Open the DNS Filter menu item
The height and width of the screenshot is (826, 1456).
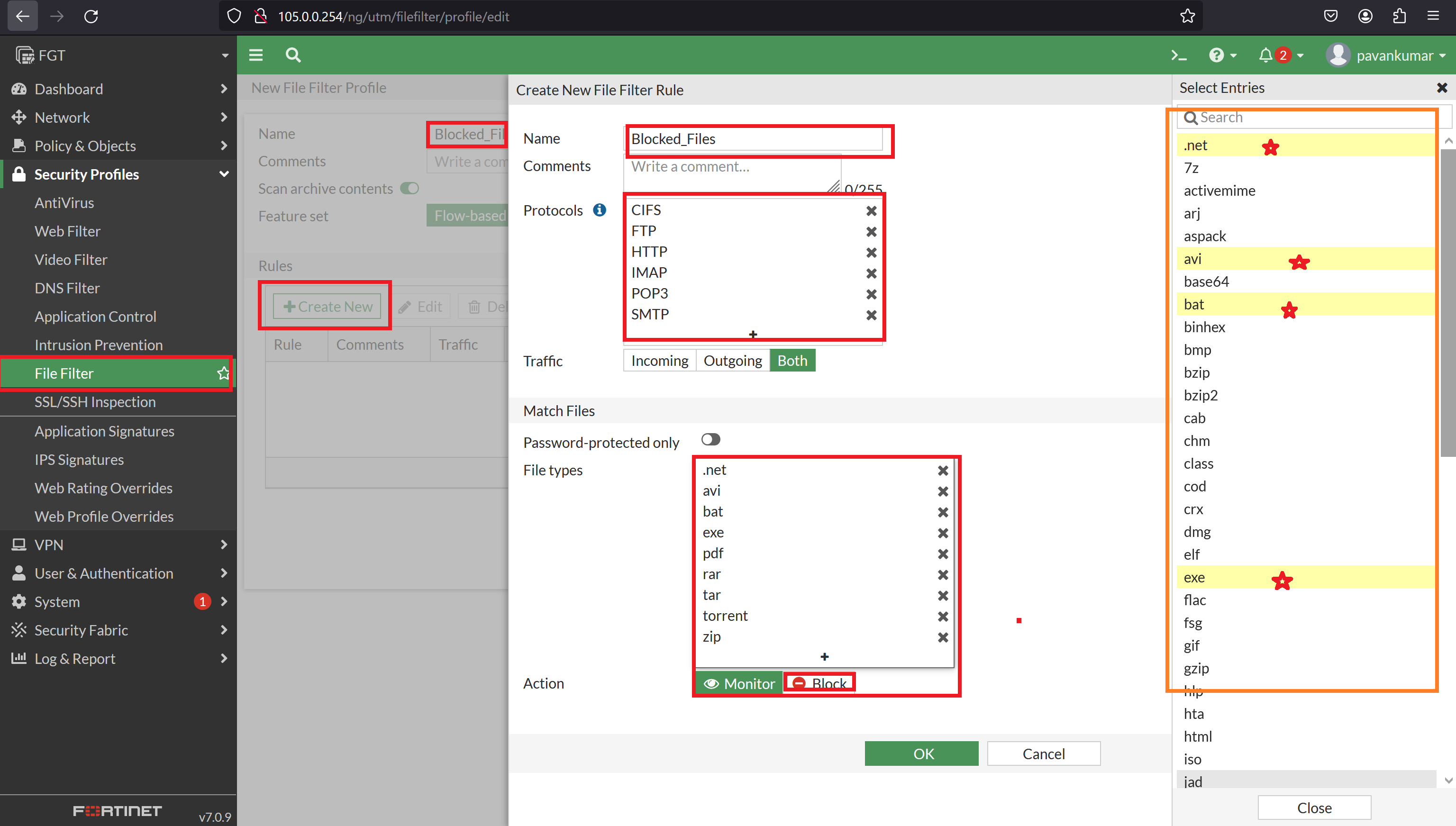66,288
